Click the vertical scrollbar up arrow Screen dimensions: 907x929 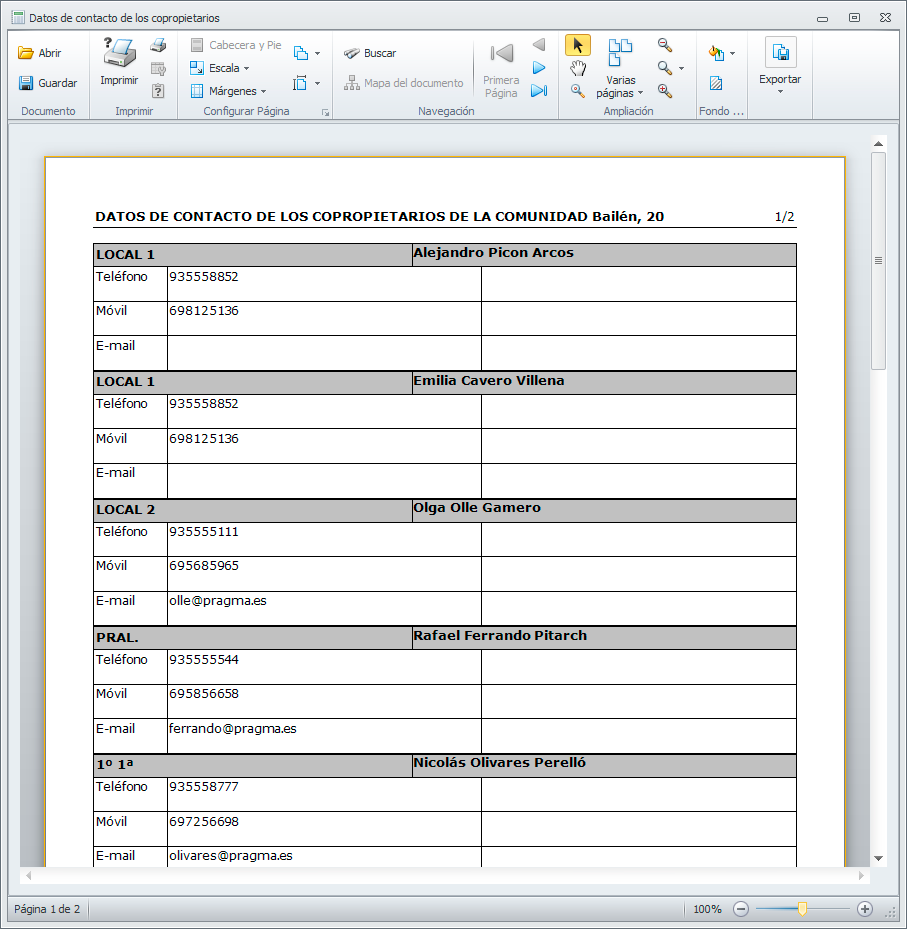point(879,143)
